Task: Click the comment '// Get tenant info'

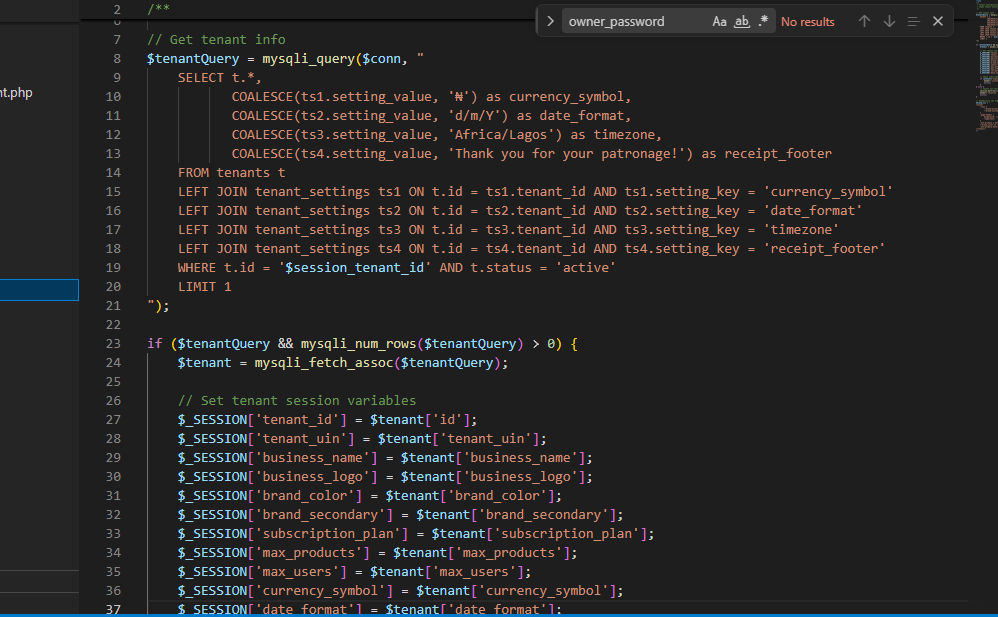Action: [x=216, y=39]
